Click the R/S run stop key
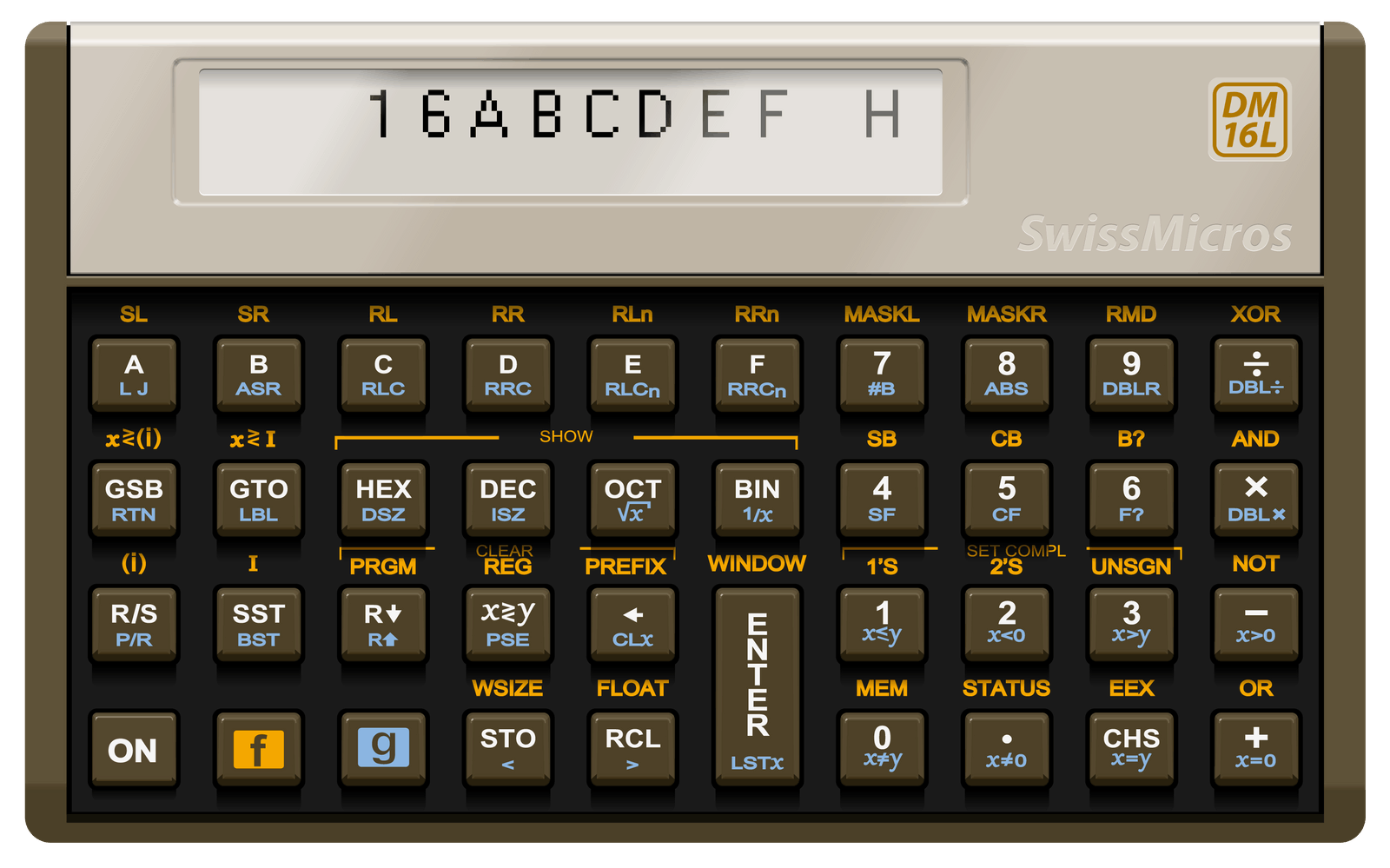1390x868 pixels. 134,625
